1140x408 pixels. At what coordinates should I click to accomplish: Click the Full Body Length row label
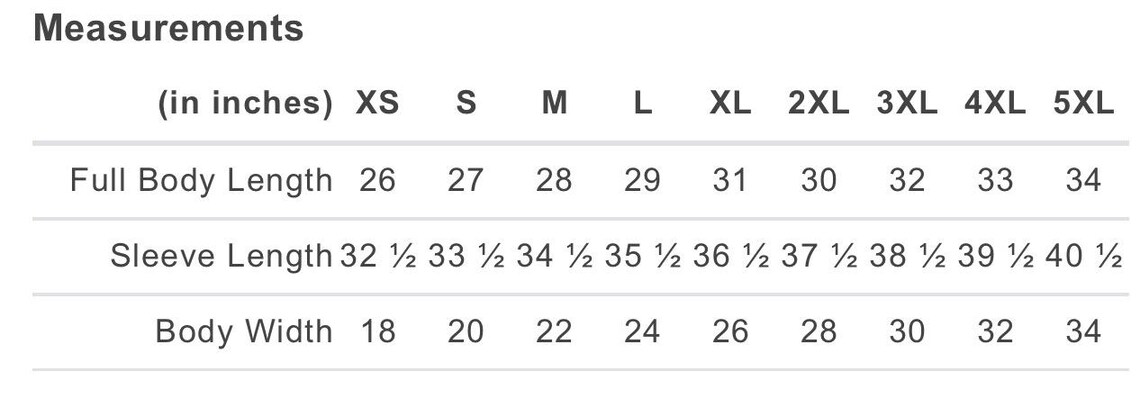201,180
